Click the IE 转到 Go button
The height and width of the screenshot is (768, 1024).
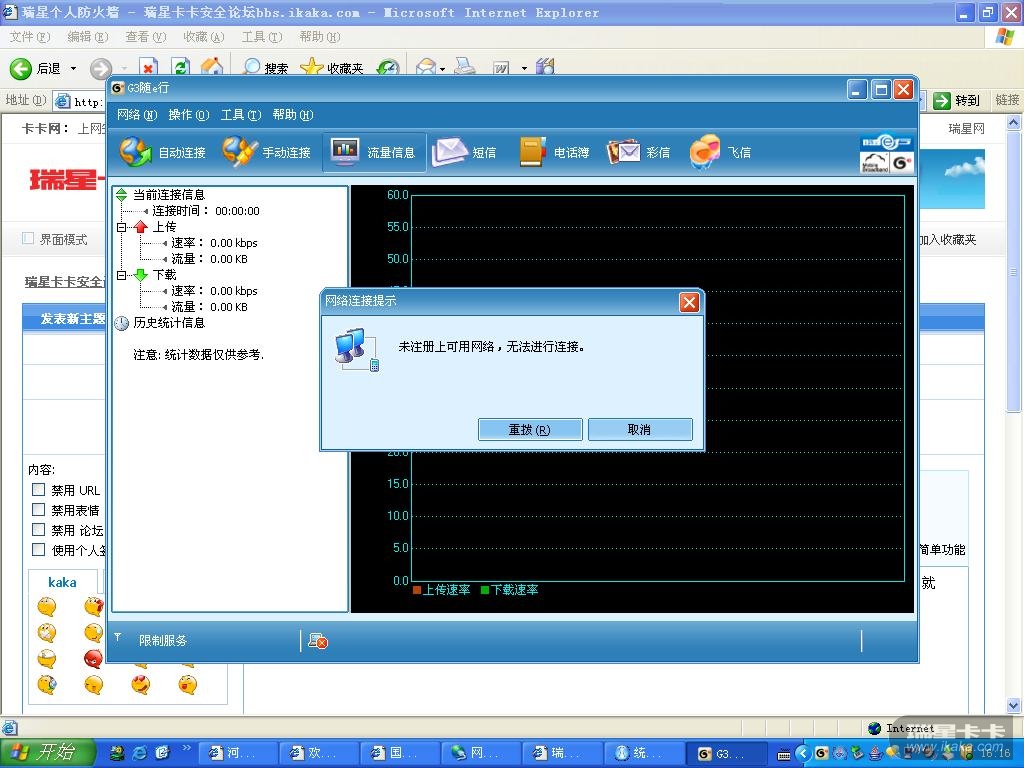(957, 101)
